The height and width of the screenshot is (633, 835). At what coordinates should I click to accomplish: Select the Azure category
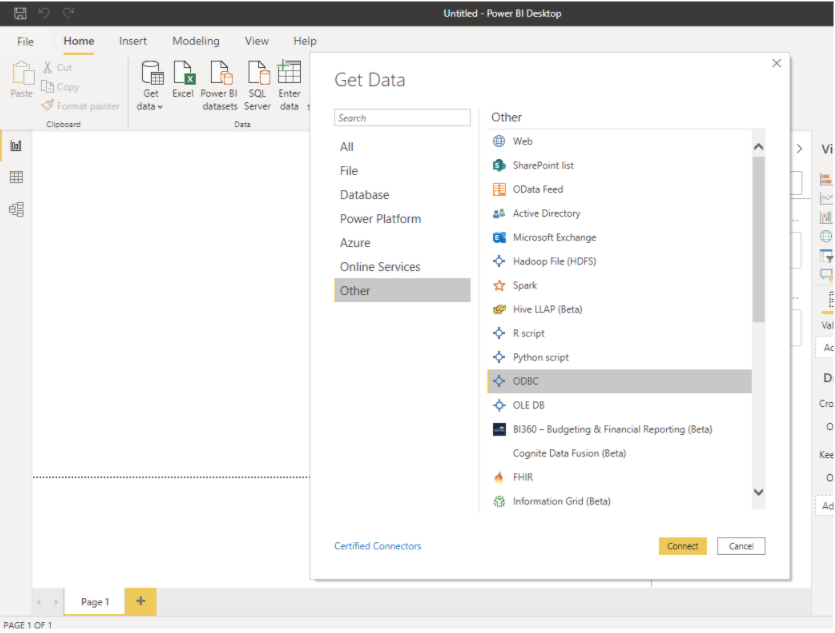click(402, 243)
